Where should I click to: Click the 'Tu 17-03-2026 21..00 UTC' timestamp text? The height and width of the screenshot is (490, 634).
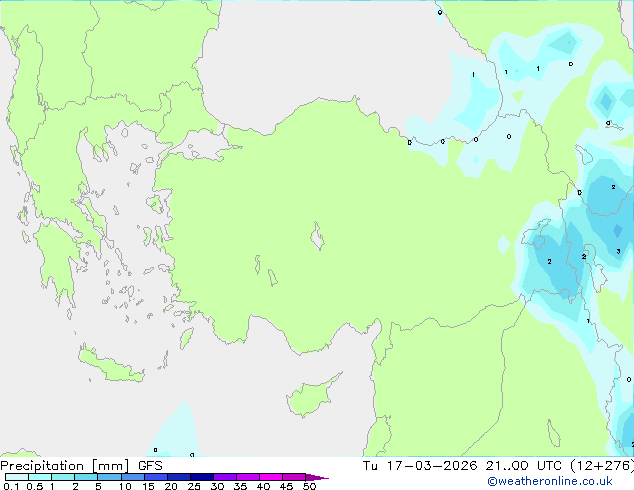click(x=462, y=466)
